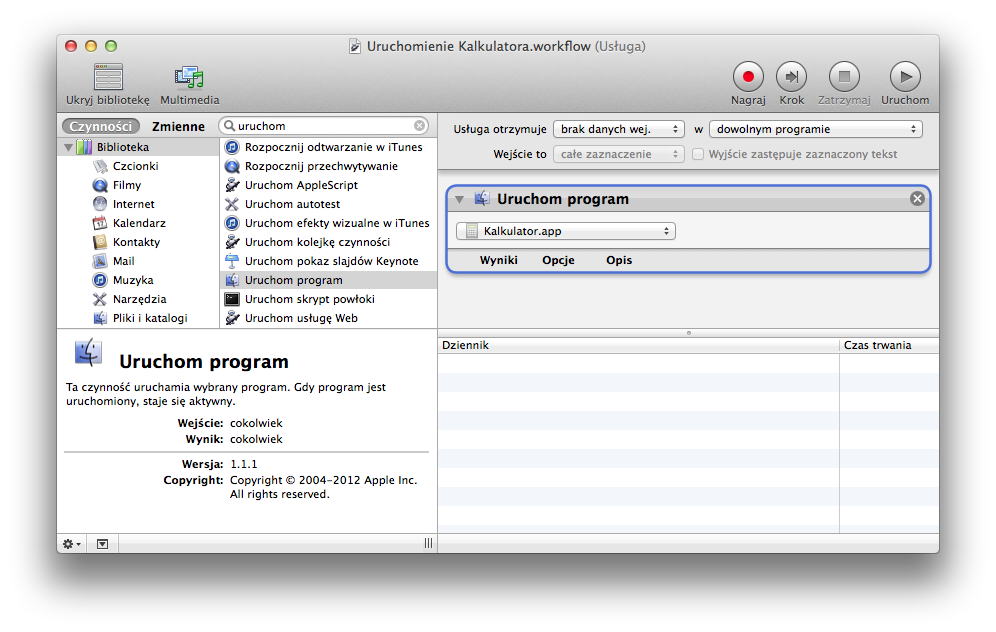Image resolution: width=996 pixels, height=632 pixels.
Task: Open the dowolnym programie dropdown
Action: 816,128
